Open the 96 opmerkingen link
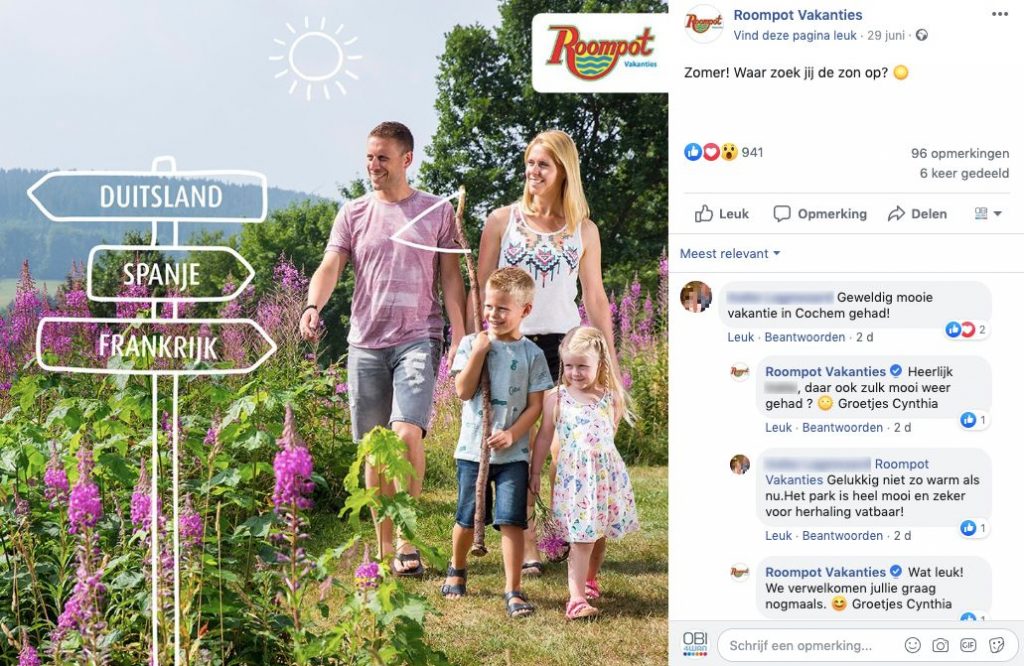Viewport: 1024px width, 666px height. click(x=960, y=153)
